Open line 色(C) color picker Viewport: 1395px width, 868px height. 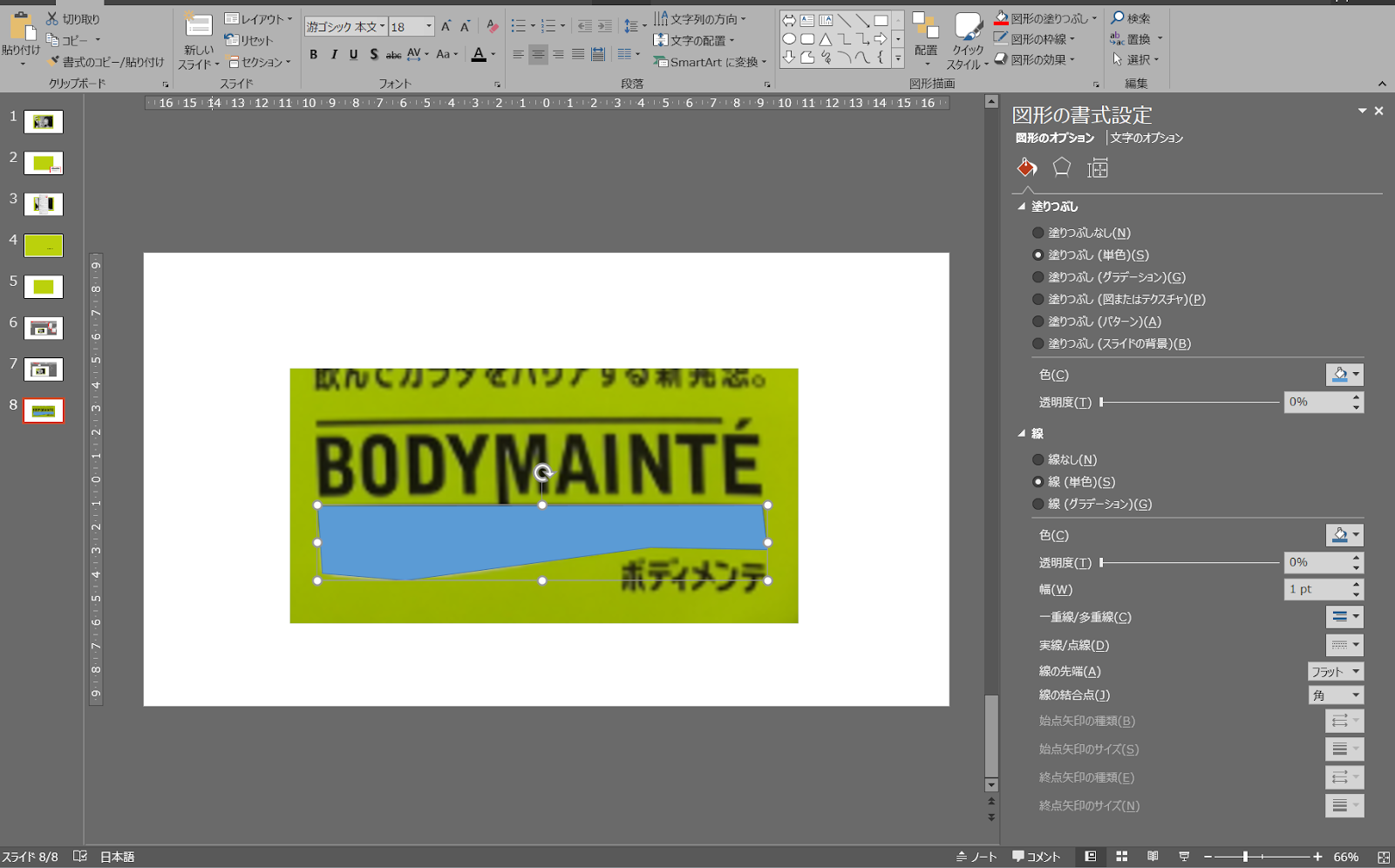tap(1344, 535)
